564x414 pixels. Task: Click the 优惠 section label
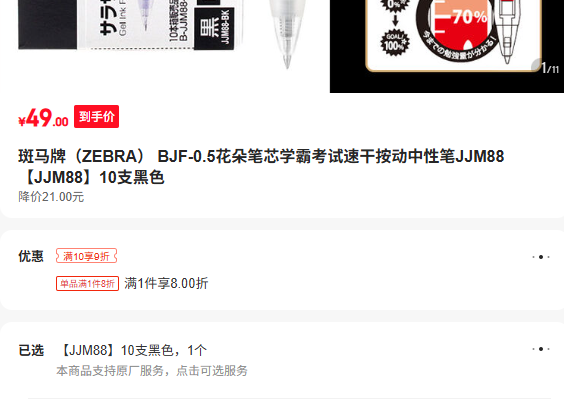coord(31,256)
